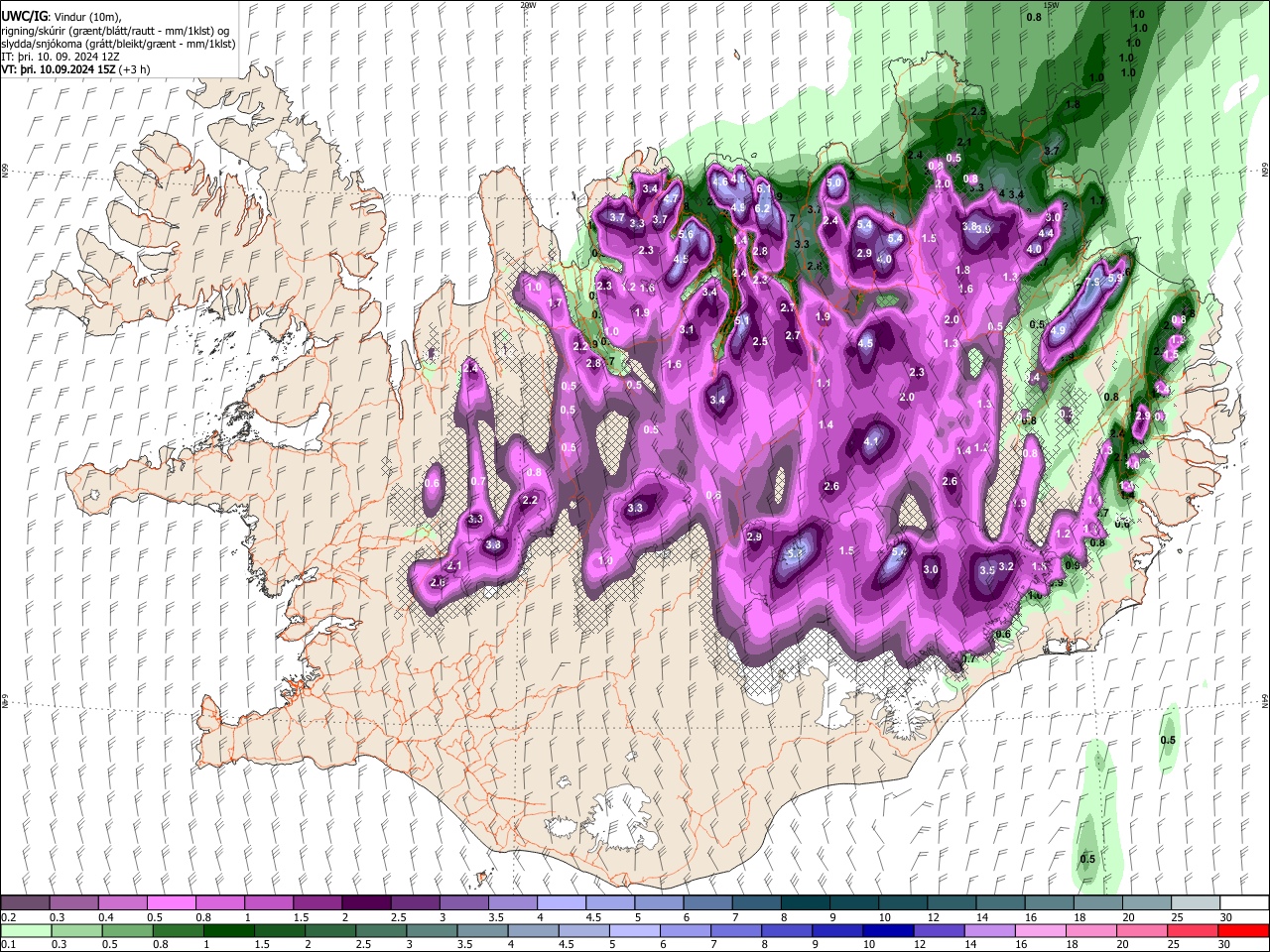The height and width of the screenshot is (952, 1270).
Task: Click the '4.4' precipitation value on the map
Action: click(x=1045, y=233)
